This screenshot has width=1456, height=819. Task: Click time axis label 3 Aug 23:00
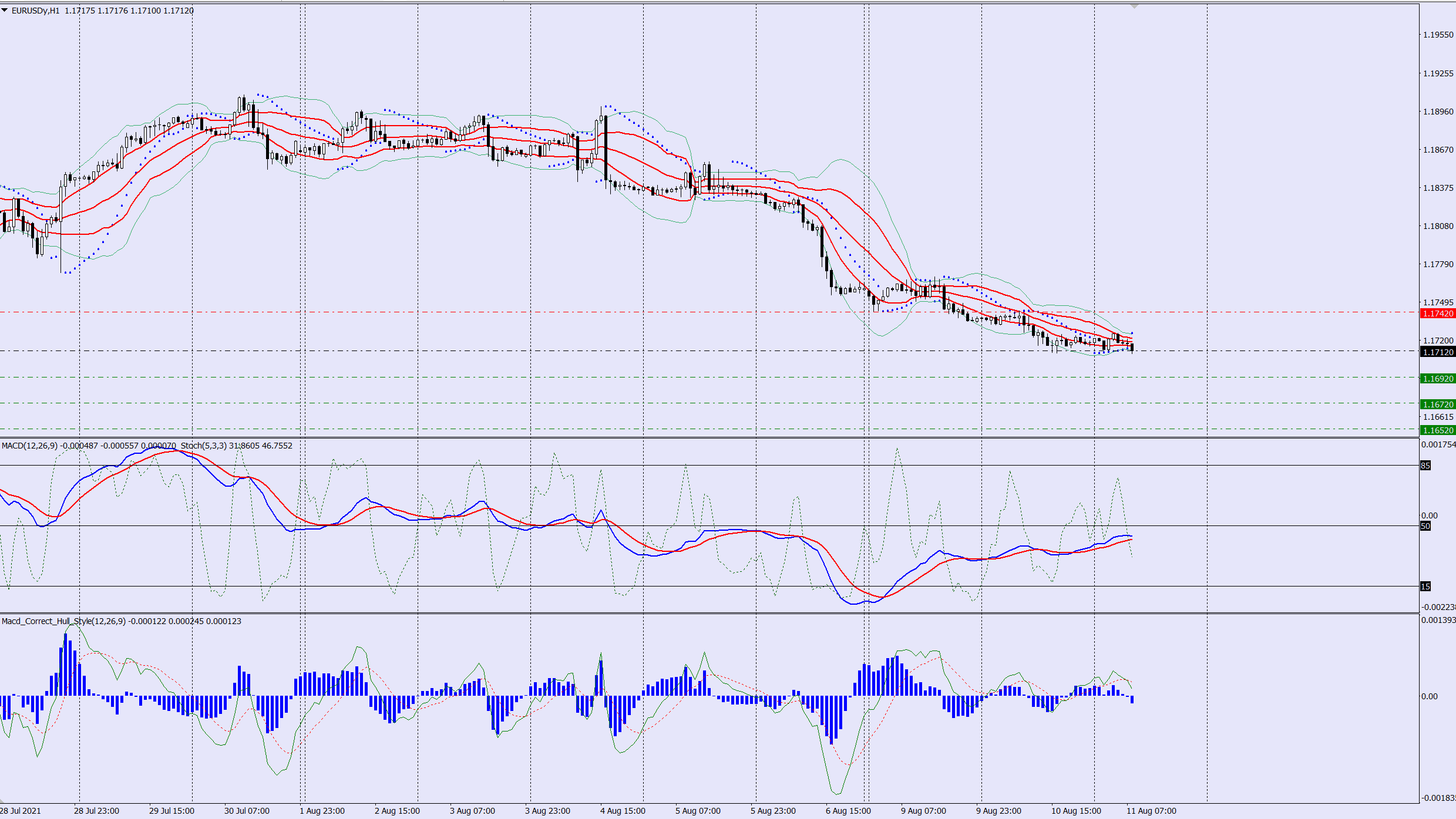coord(547,811)
